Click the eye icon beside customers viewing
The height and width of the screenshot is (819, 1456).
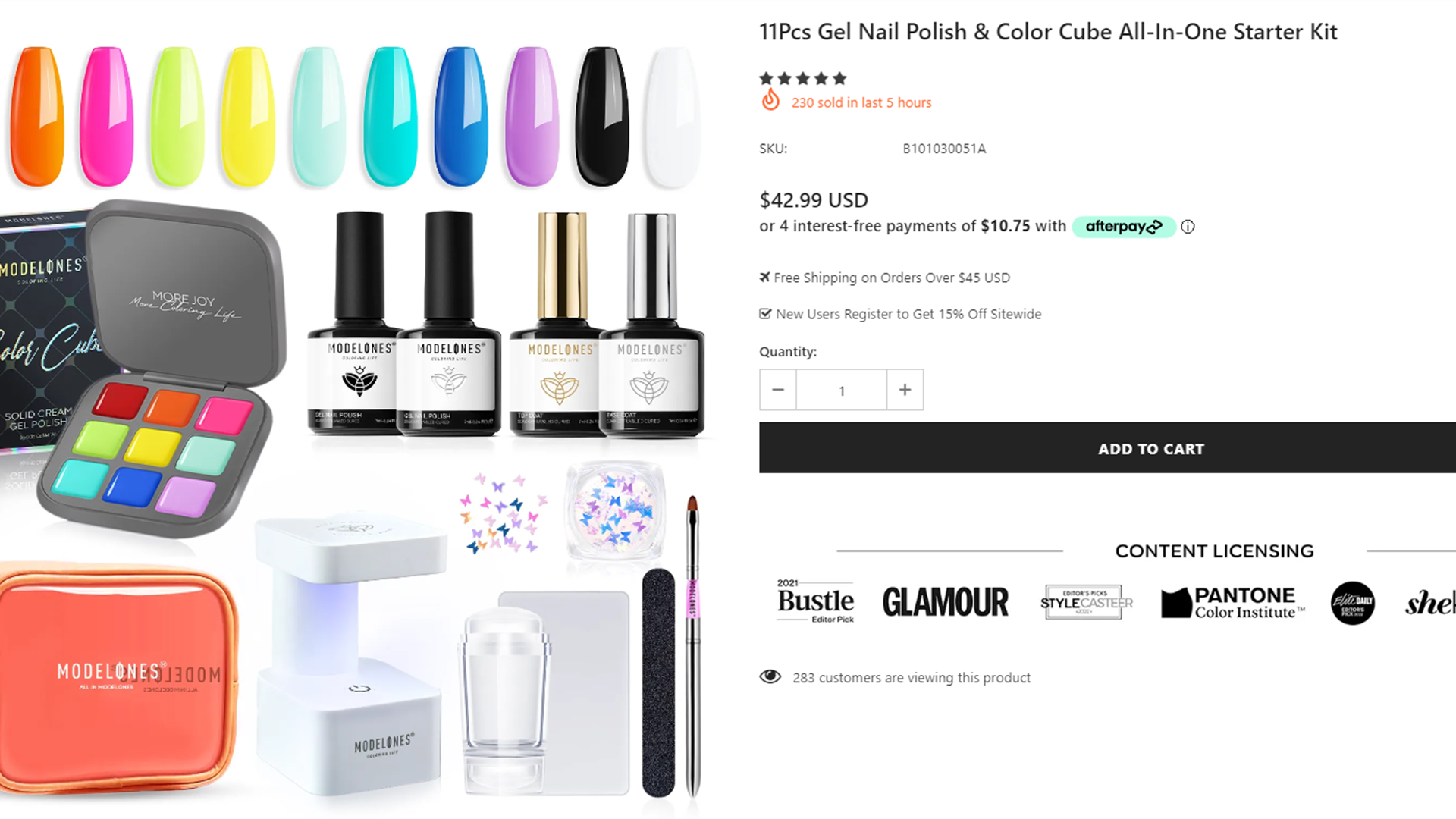(x=770, y=676)
